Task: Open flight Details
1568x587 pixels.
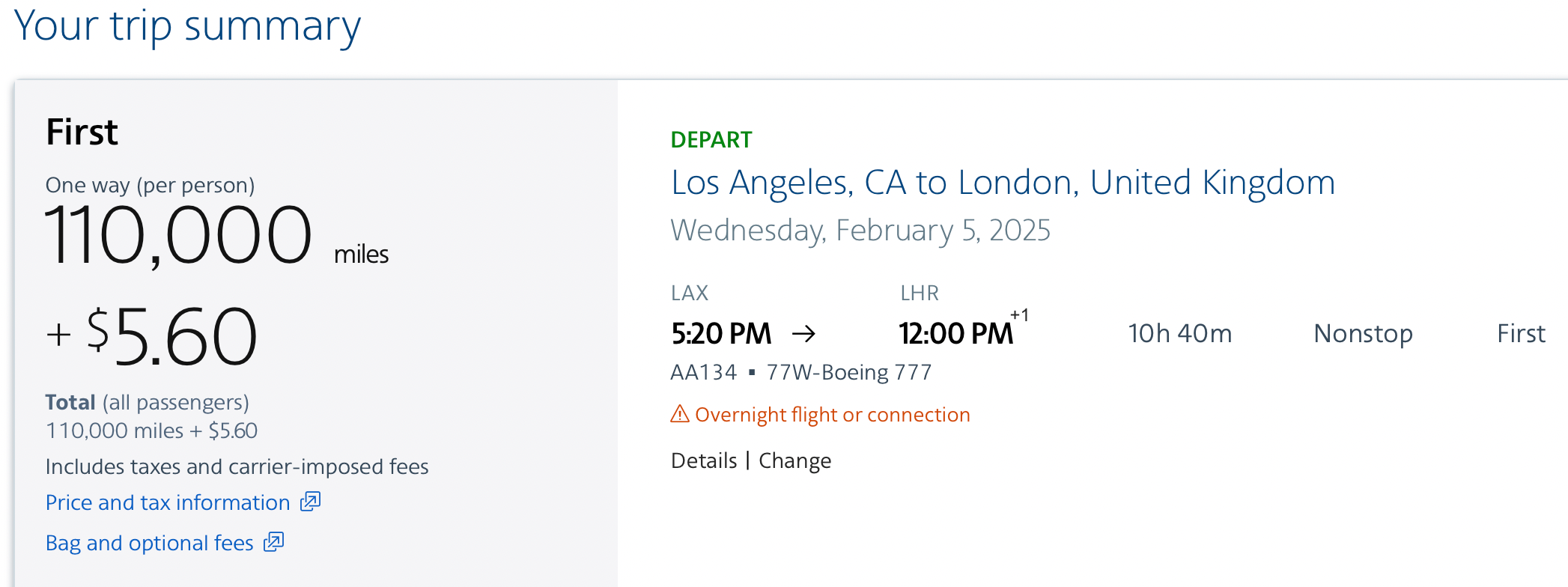Action: 703,460
